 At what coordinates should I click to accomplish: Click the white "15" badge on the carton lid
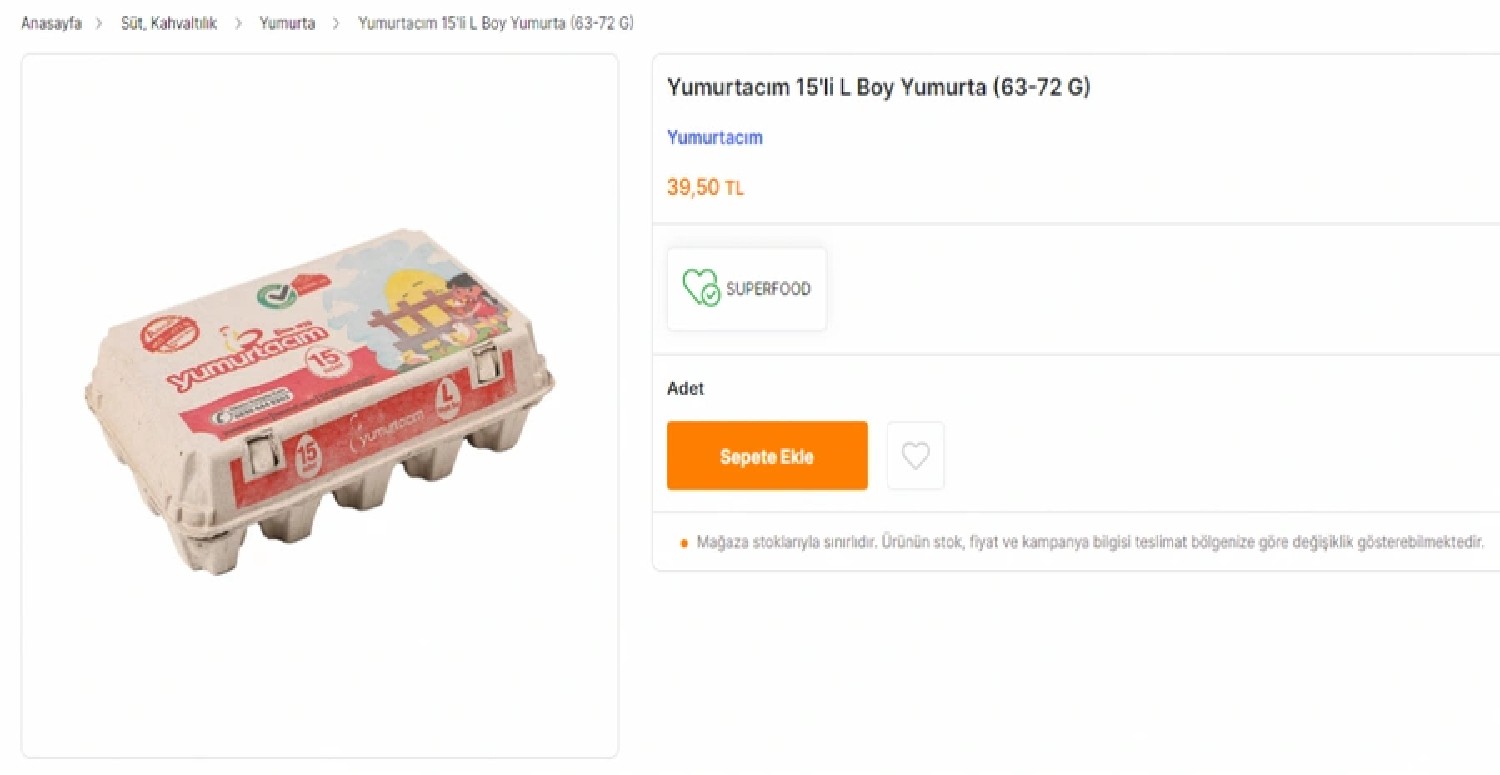pos(328,363)
